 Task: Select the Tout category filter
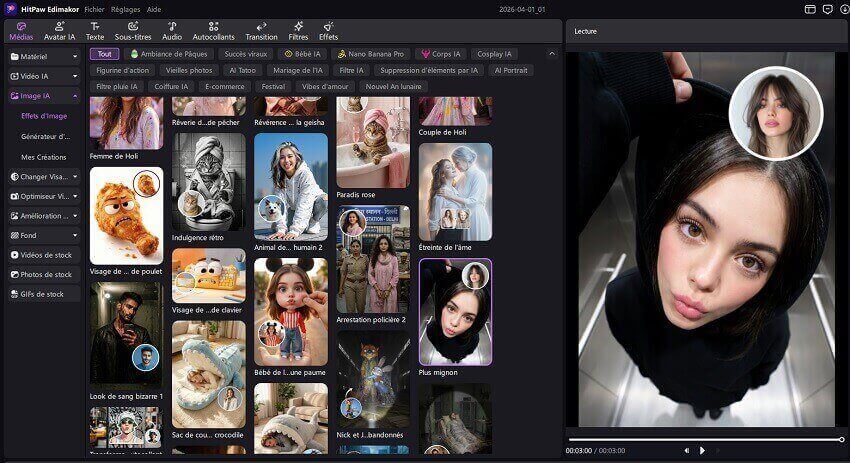[x=104, y=54]
